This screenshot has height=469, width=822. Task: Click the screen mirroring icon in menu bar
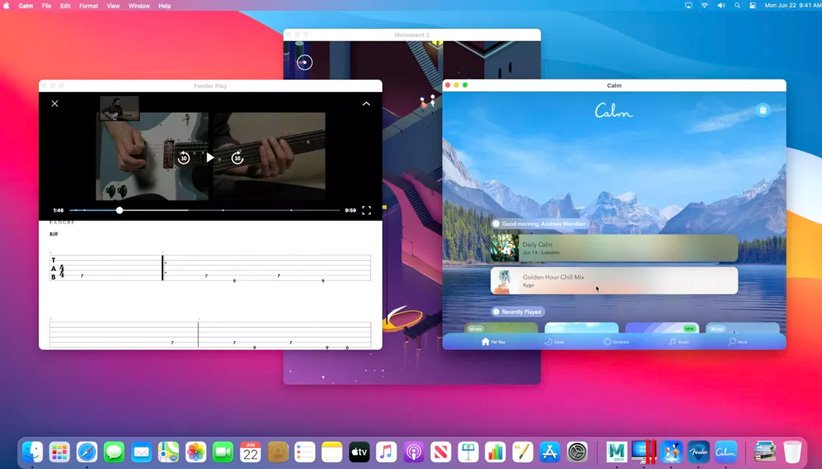click(x=688, y=5)
